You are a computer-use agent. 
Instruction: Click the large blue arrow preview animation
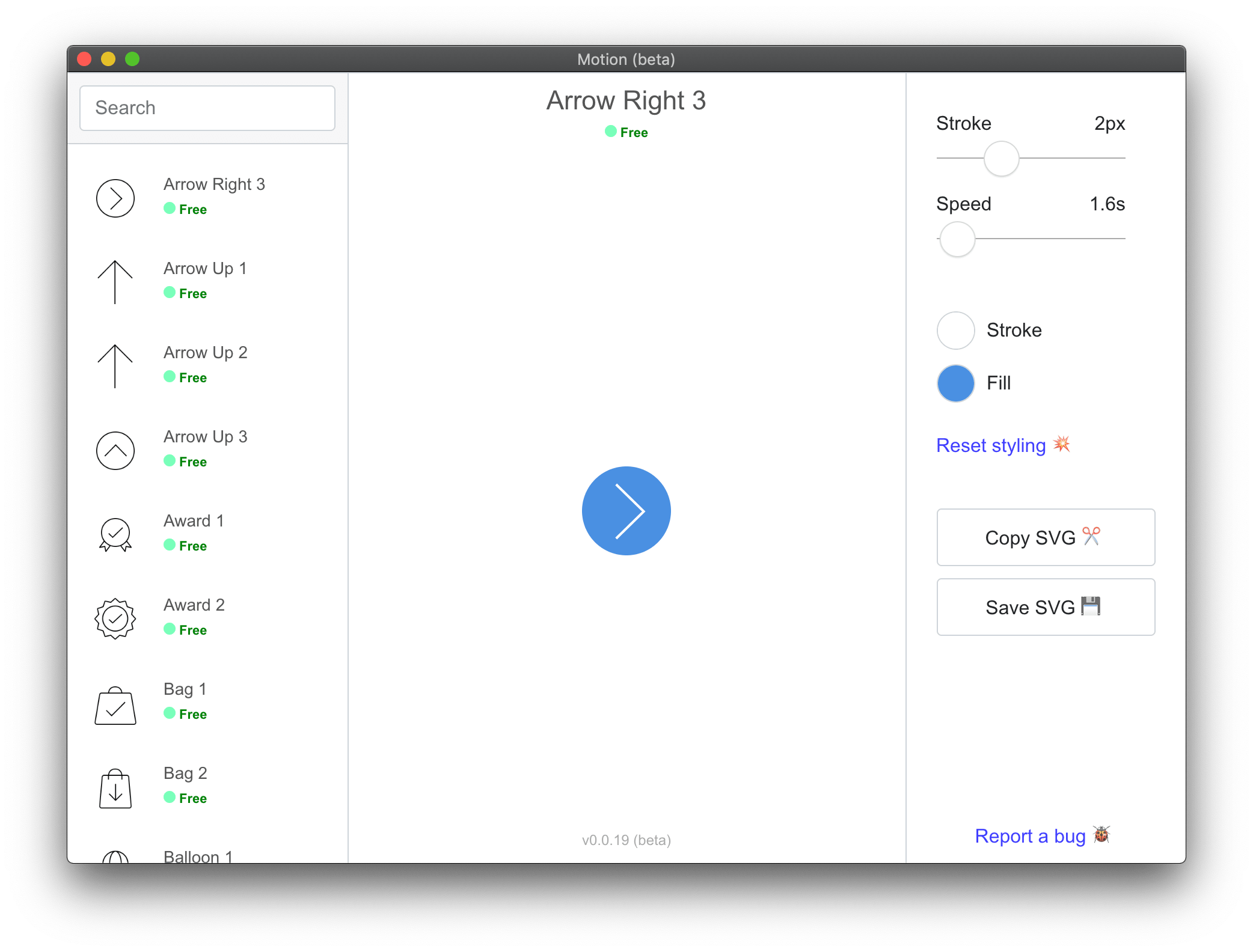point(626,511)
